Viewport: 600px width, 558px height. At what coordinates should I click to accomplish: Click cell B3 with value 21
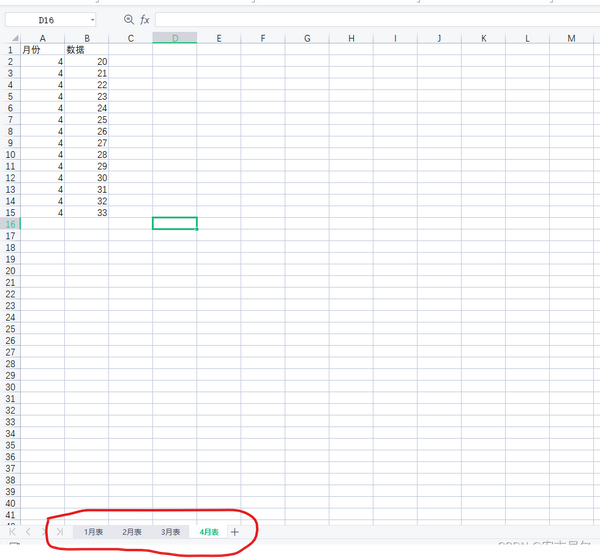pyautogui.click(x=87, y=73)
